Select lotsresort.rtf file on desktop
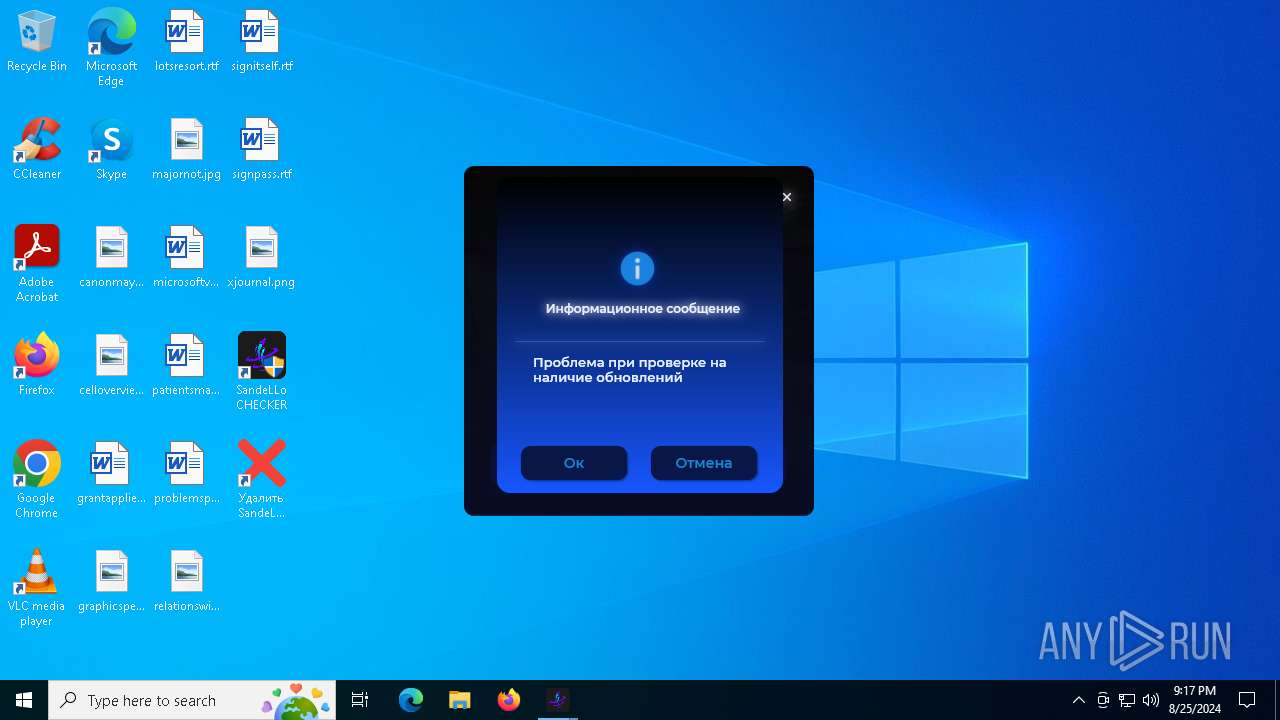Image resolution: width=1280 pixels, height=720 pixels. click(187, 42)
